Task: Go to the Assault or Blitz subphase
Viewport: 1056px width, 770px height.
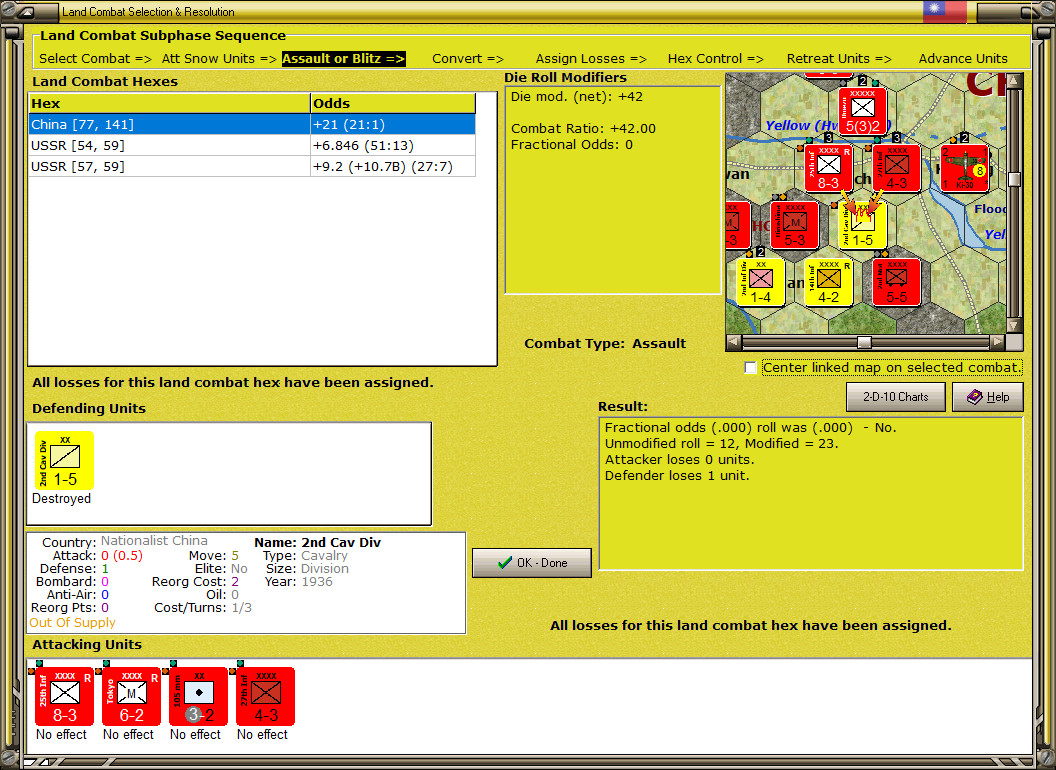Action: tap(343, 59)
